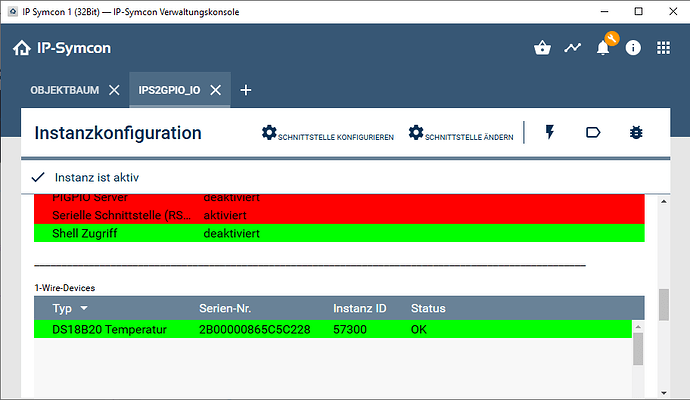
Task: Click the info circle icon
Action: (633, 48)
